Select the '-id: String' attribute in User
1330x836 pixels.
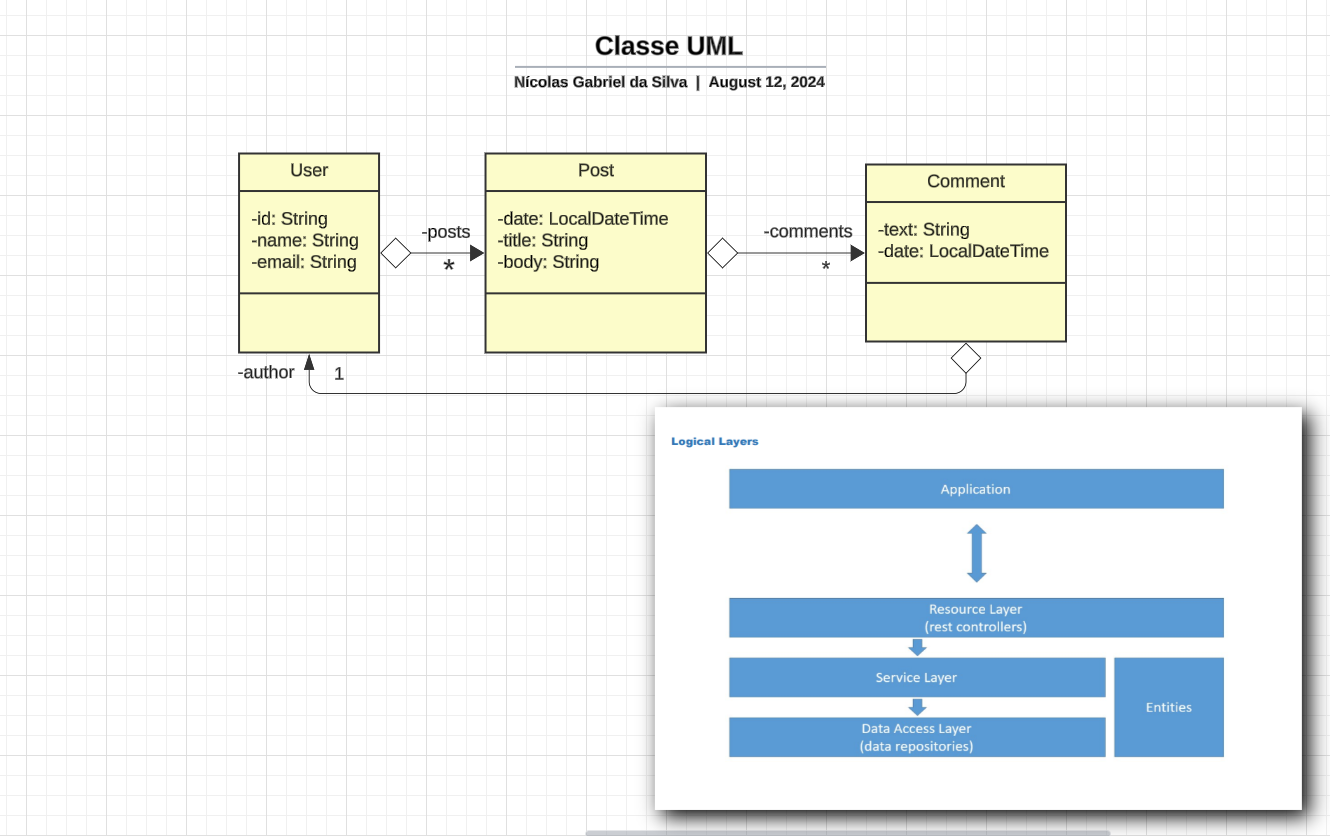[289, 219]
